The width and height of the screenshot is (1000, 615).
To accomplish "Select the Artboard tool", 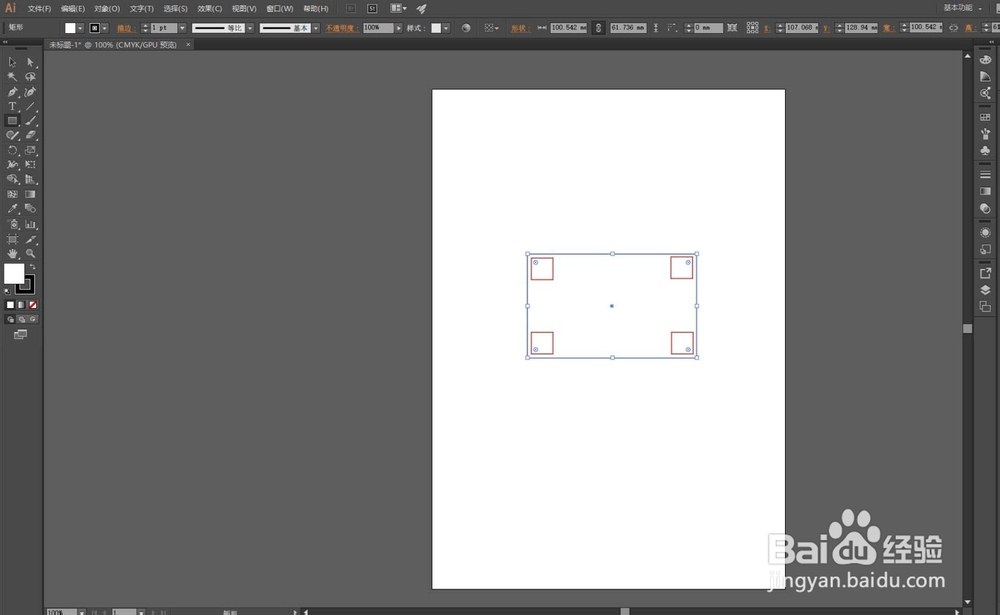I will pyautogui.click(x=12, y=239).
